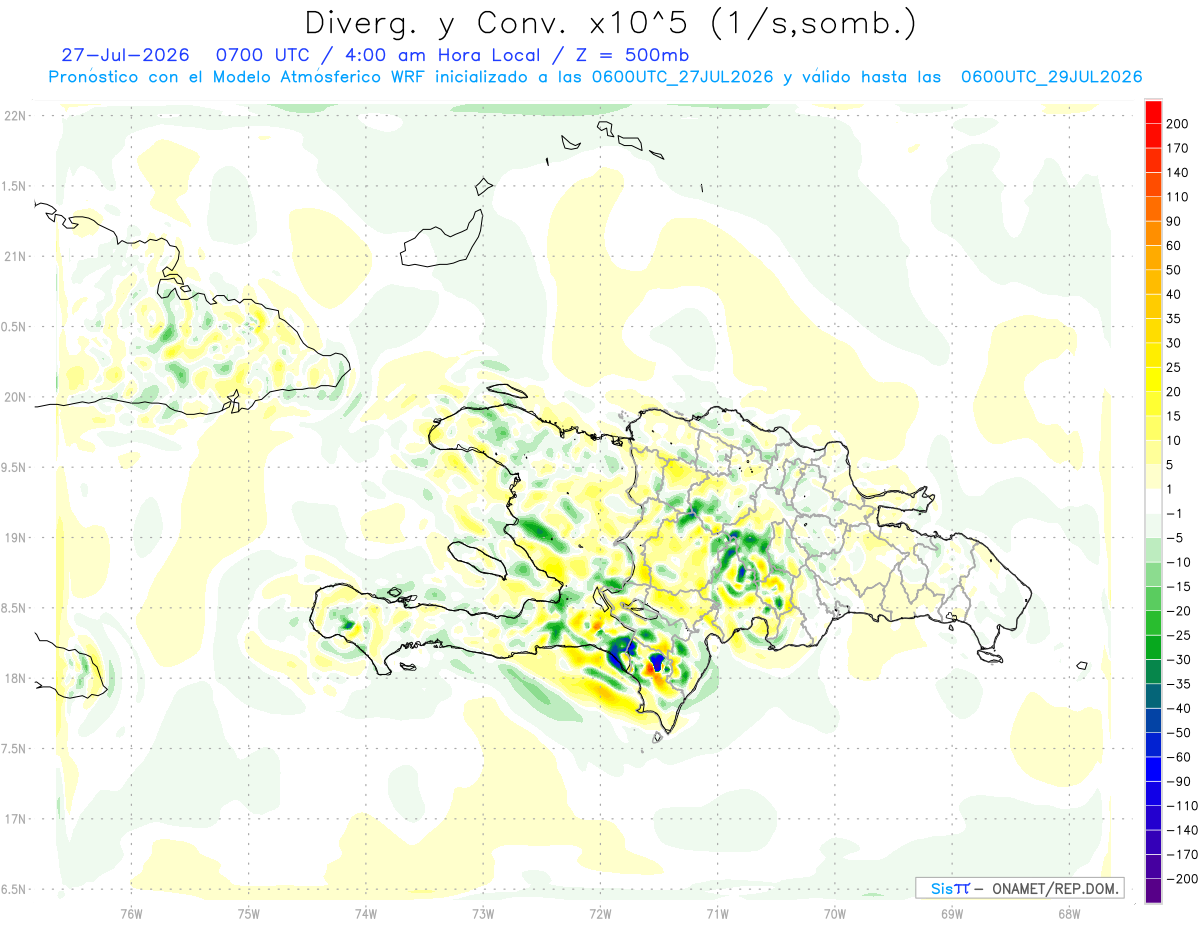Click the pale yellow band between 1 and 5
This screenshot has height=927, width=1200.
(1154, 477)
